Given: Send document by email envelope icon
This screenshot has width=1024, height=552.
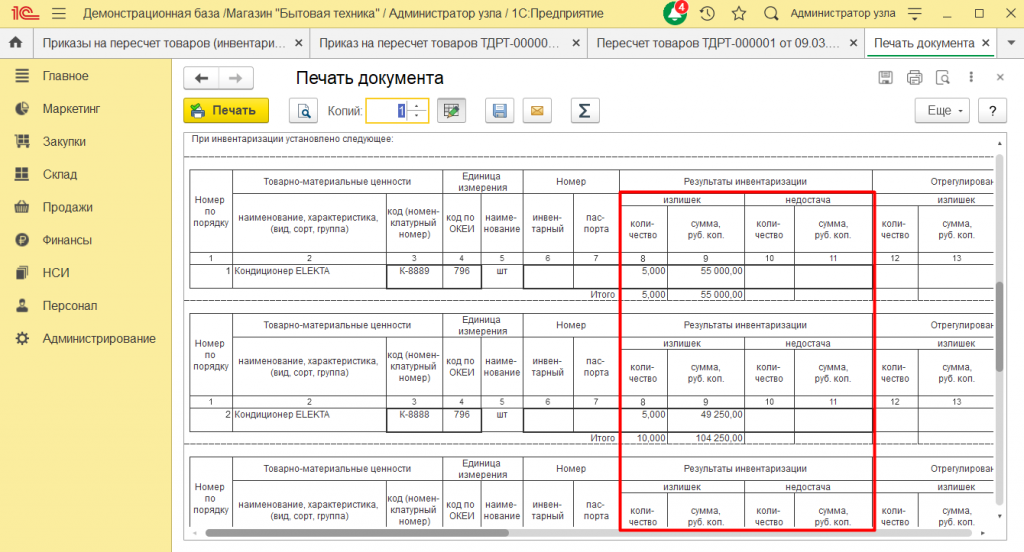Looking at the screenshot, I should 537,110.
